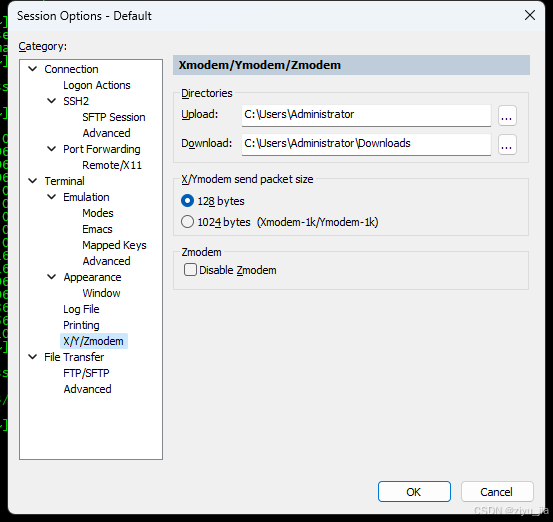Open the Appearance category
This screenshot has width=553, height=522.
click(x=92, y=277)
